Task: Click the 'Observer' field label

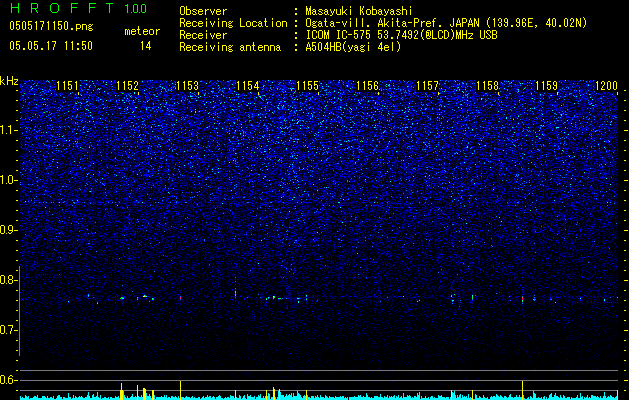Action: [x=203, y=11]
